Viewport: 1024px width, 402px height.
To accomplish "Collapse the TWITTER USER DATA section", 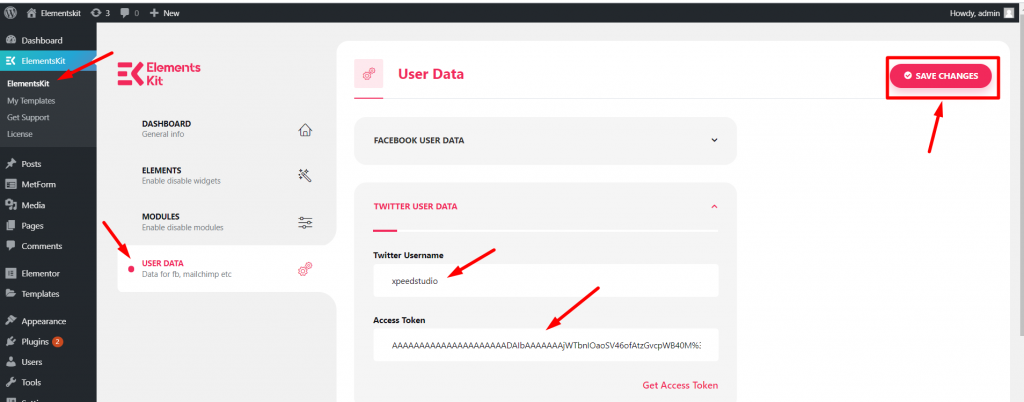I will point(545,206).
